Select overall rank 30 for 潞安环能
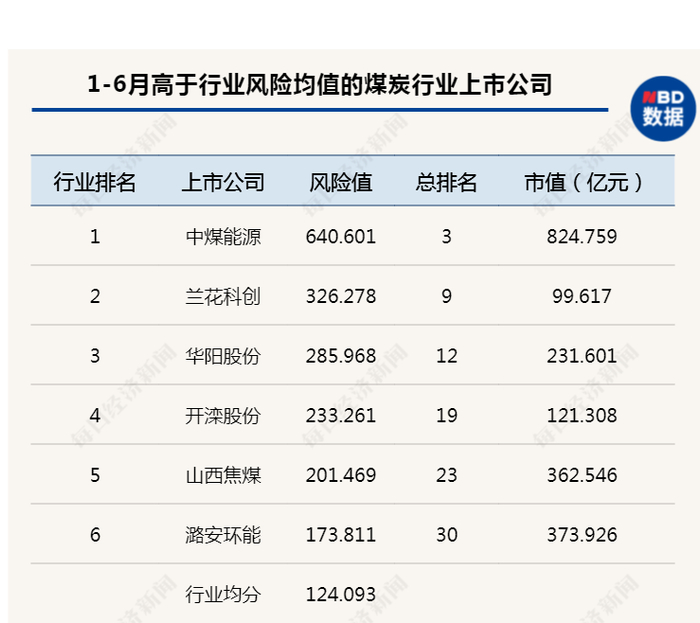The image size is (700, 623). point(446,535)
